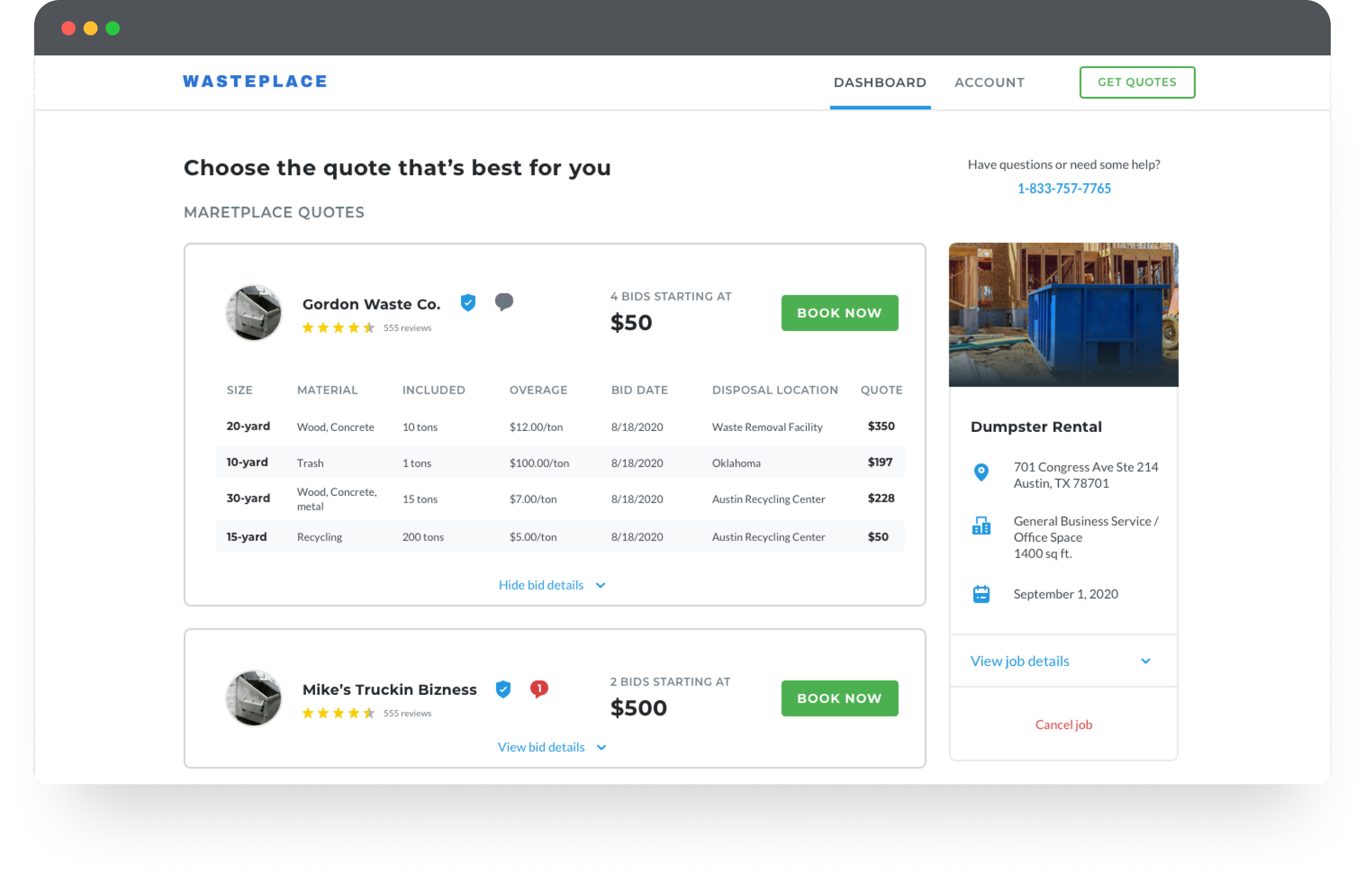This screenshot has width=1372, height=882.
Task: Click the MATERIAL column header
Action: (327, 390)
